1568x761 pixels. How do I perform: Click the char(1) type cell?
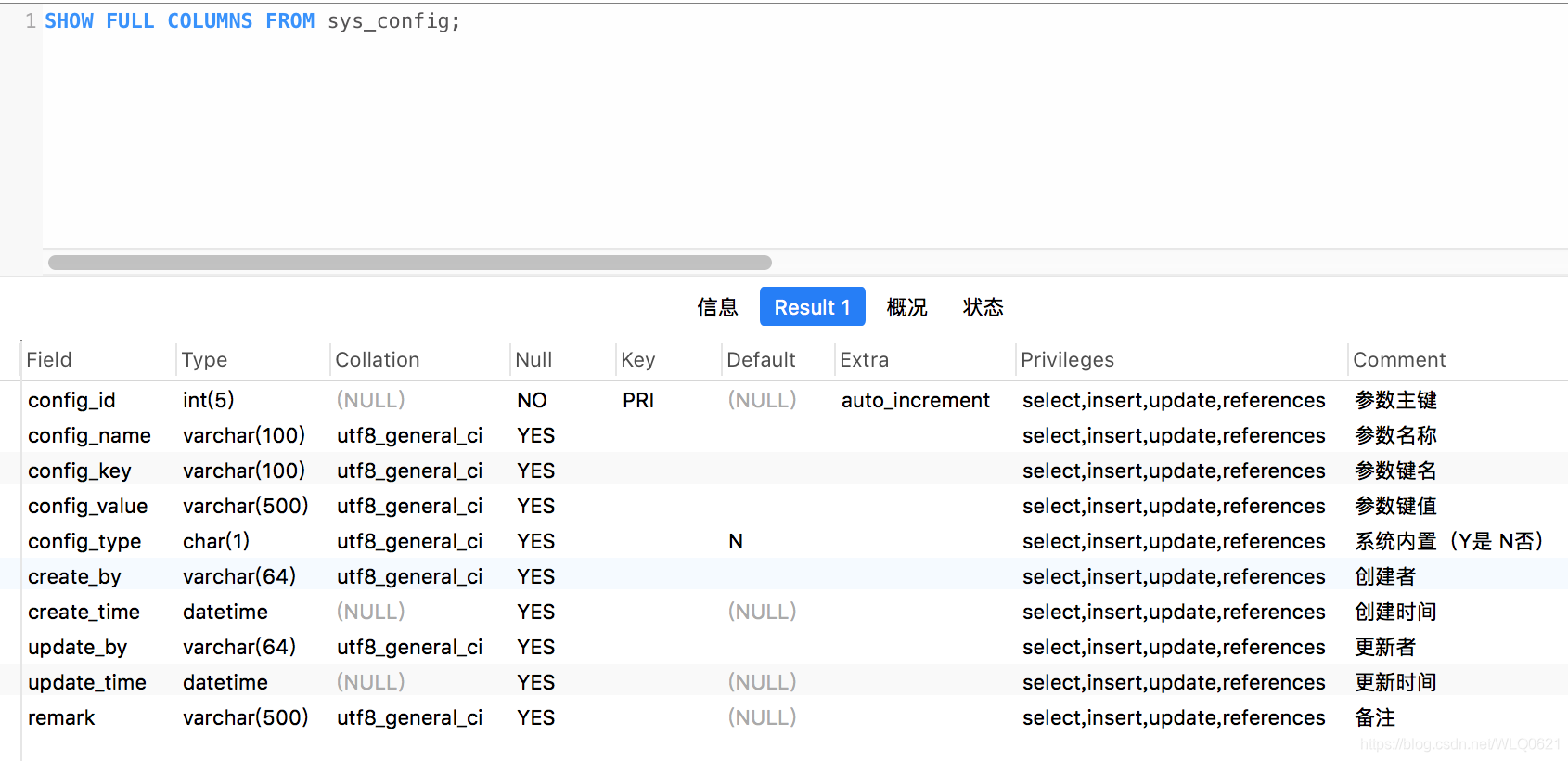click(x=216, y=541)
